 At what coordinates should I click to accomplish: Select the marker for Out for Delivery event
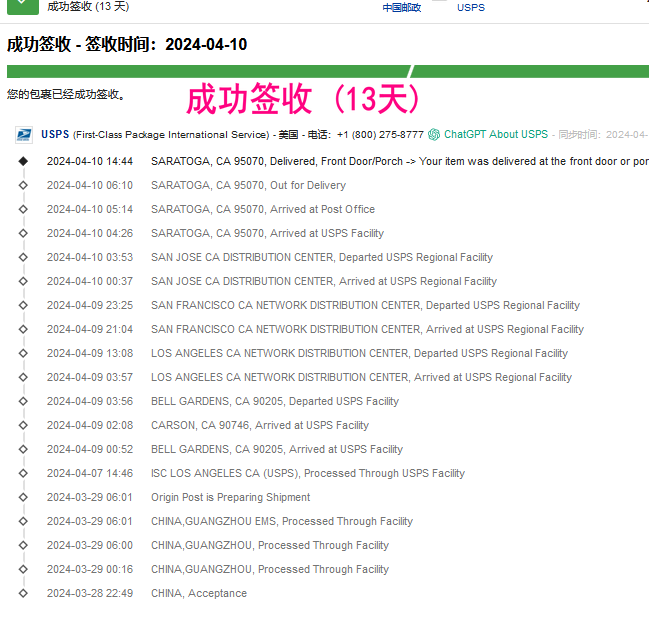click(x=23, y=185)
